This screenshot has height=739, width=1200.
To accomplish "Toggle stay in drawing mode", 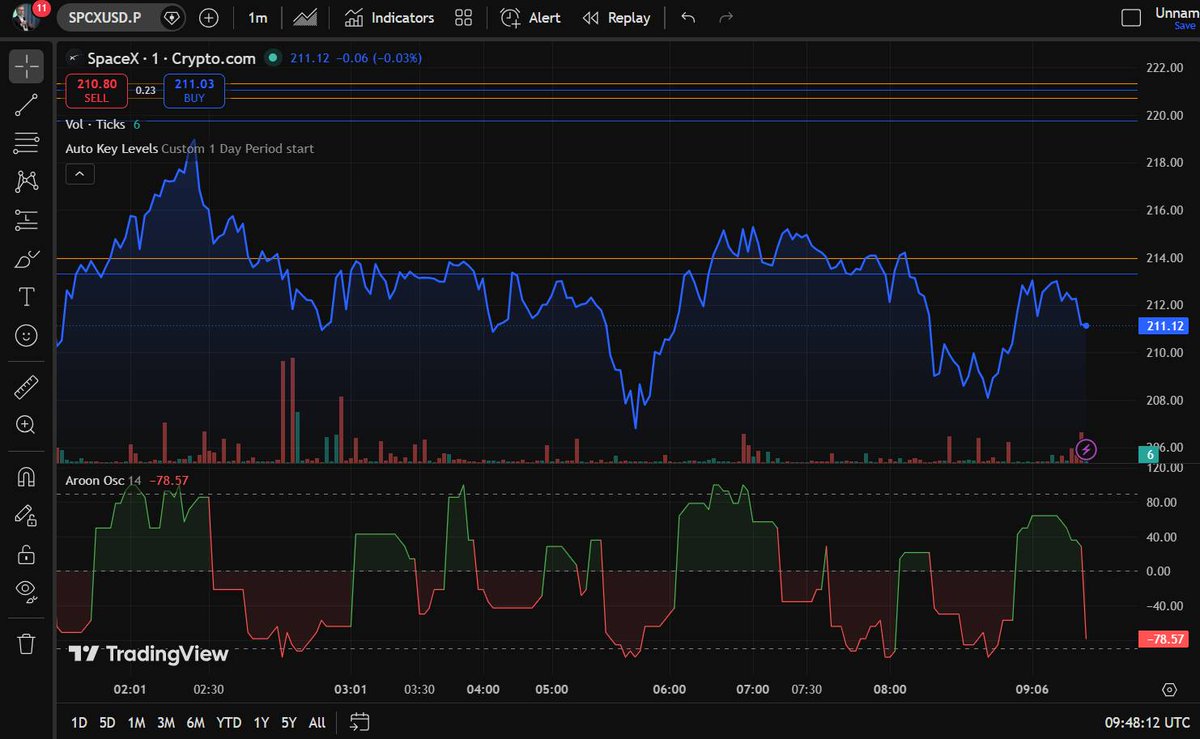I will (26, 515).
